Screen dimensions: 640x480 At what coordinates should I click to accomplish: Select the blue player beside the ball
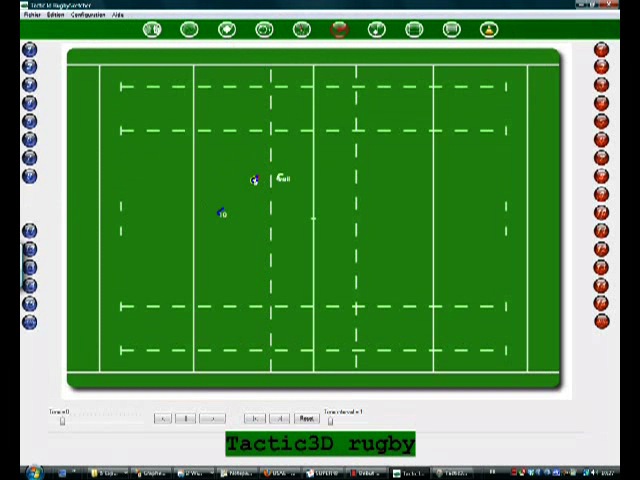(x=254, y=180)
